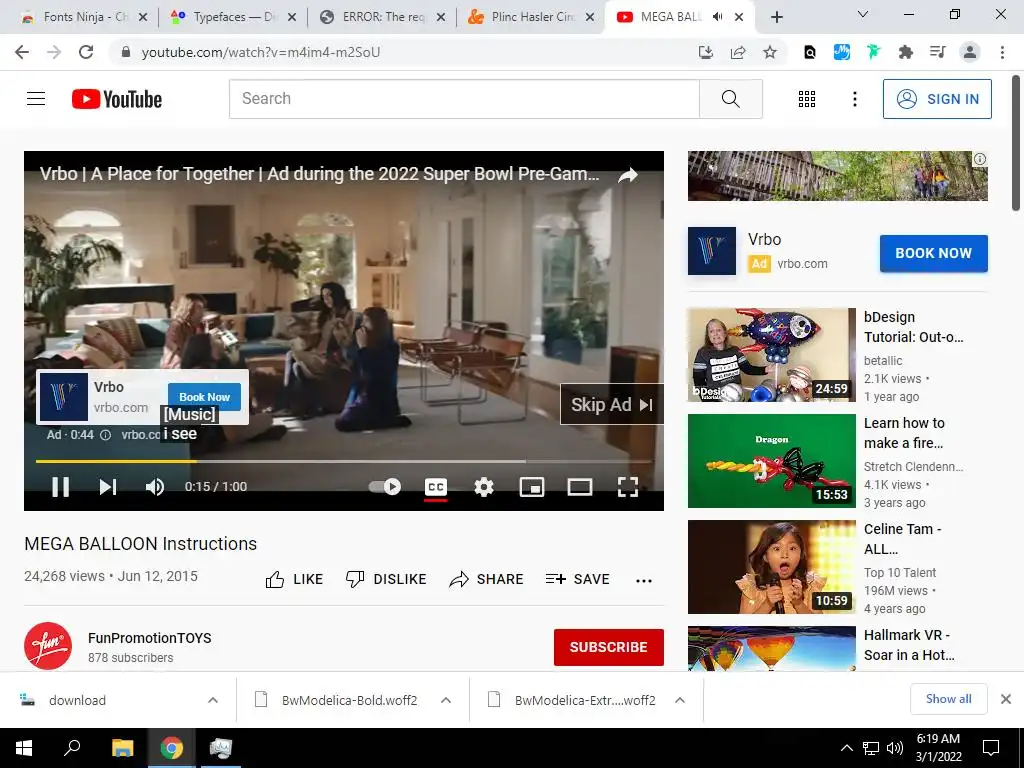Dislike the MEGA BALLOON video

386,579
